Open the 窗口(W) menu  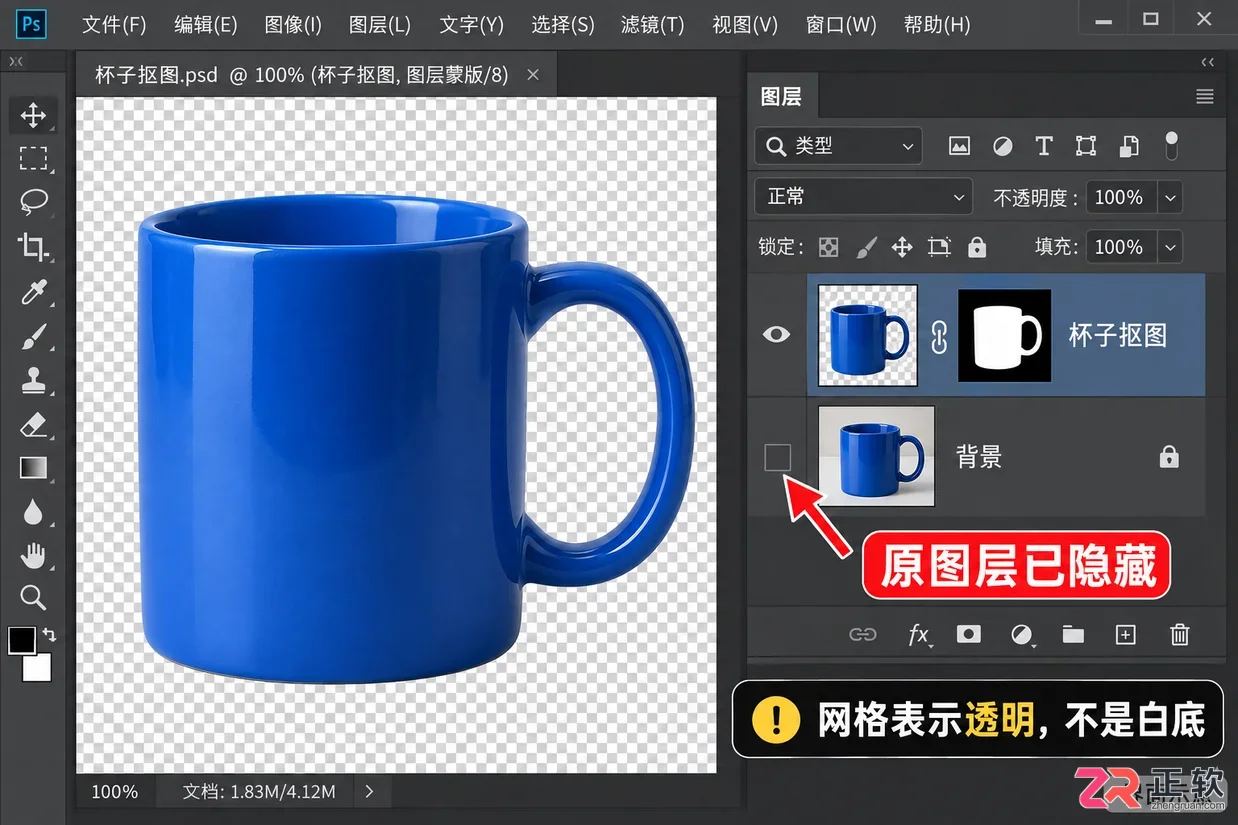(x=841, y=24)
